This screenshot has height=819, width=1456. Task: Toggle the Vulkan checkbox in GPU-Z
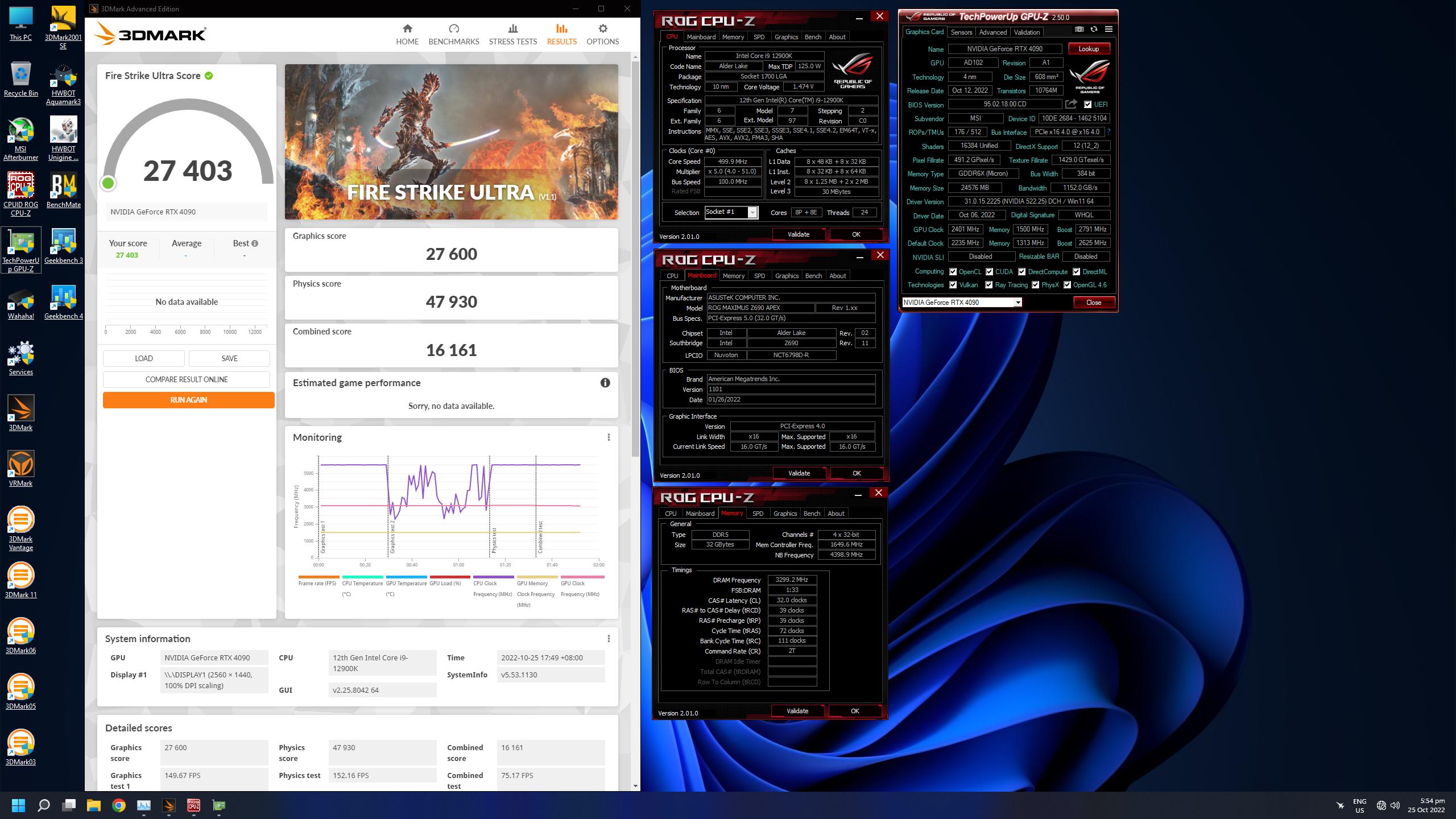(x=953, y=285)
